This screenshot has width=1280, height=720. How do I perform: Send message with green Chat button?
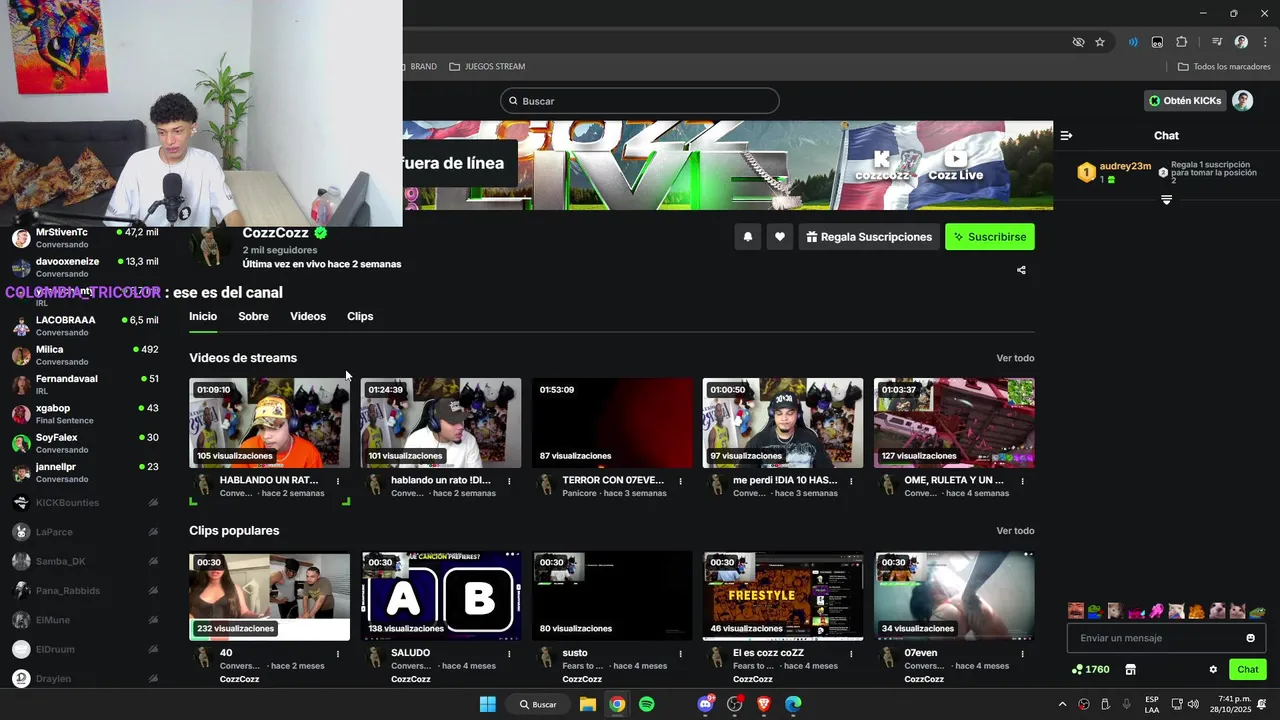tap(1248, 670)
